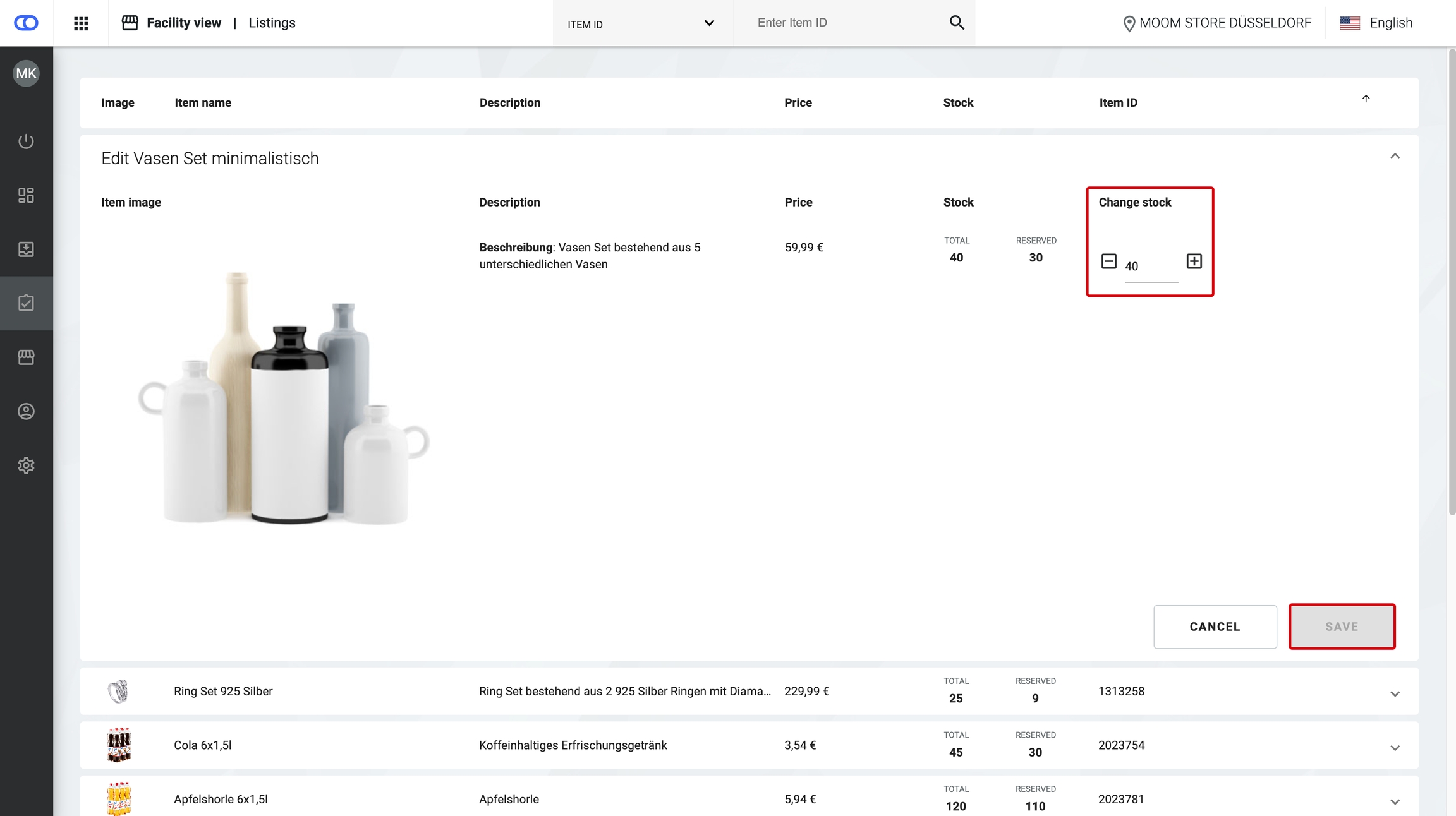Open the apps grid launcher icon
The width and height of the screenshot is (1456, 816).
[81, 23]
